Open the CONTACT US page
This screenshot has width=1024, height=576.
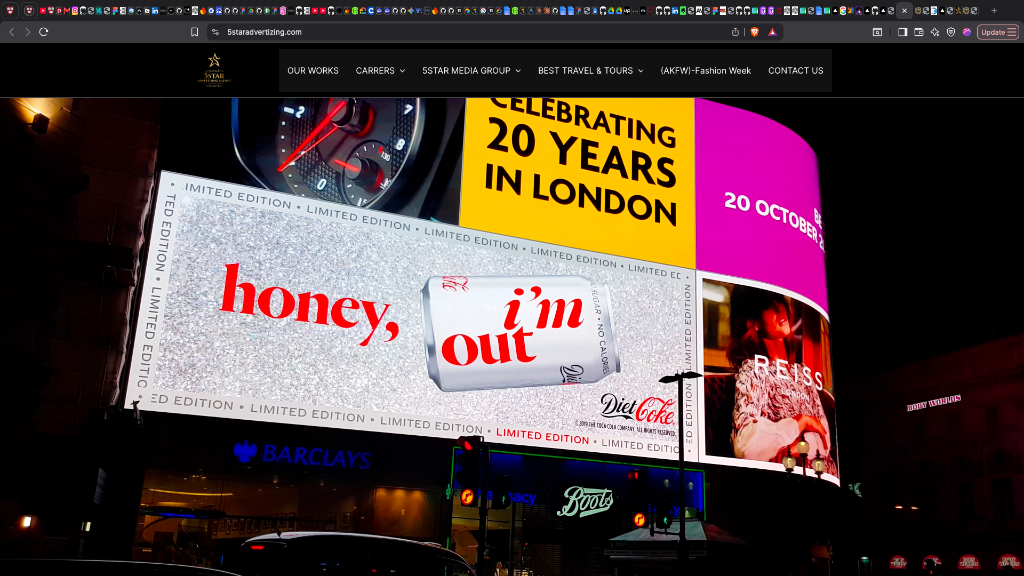(x=795, y=71)
